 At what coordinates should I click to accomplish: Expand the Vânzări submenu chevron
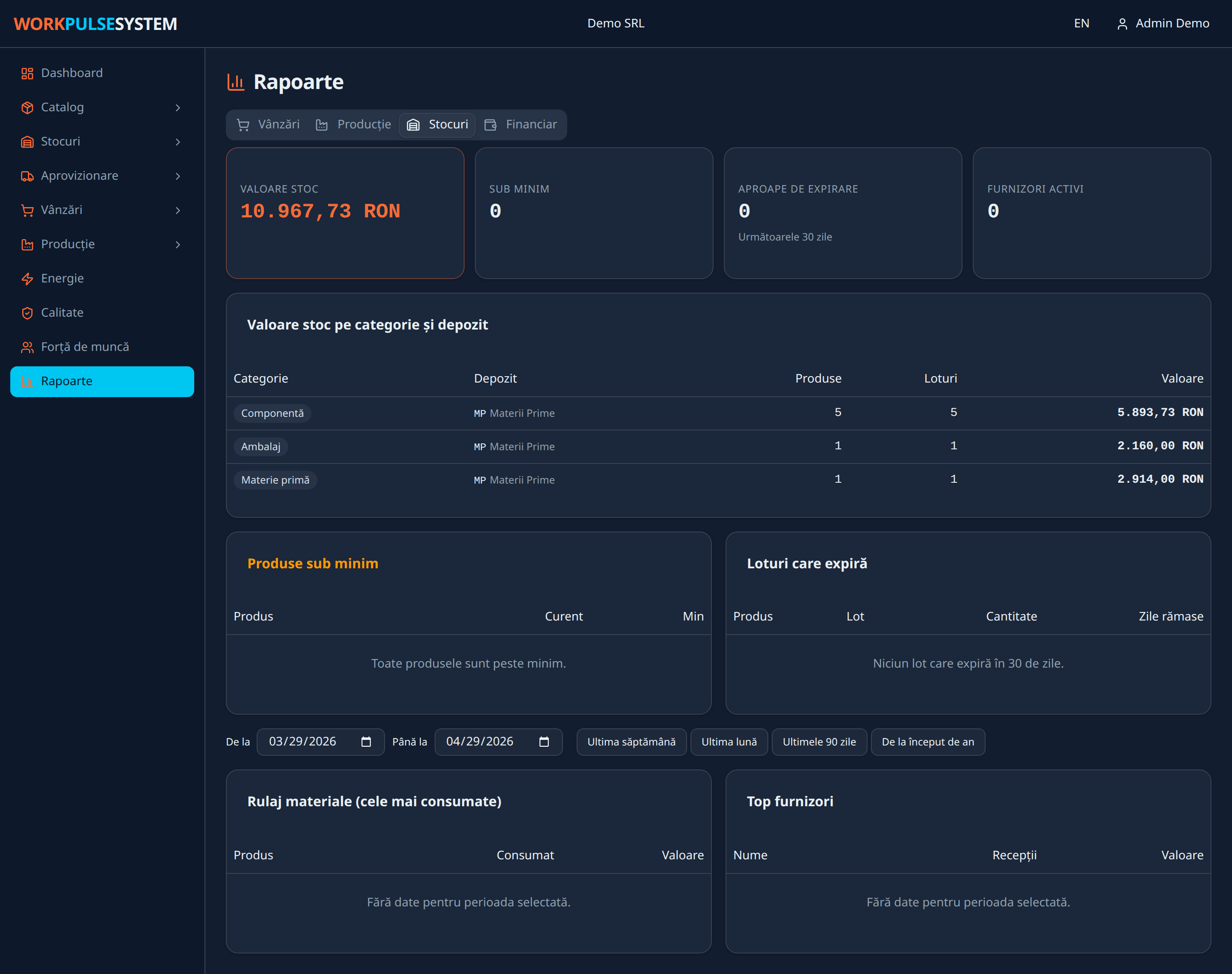click(178, 211)
